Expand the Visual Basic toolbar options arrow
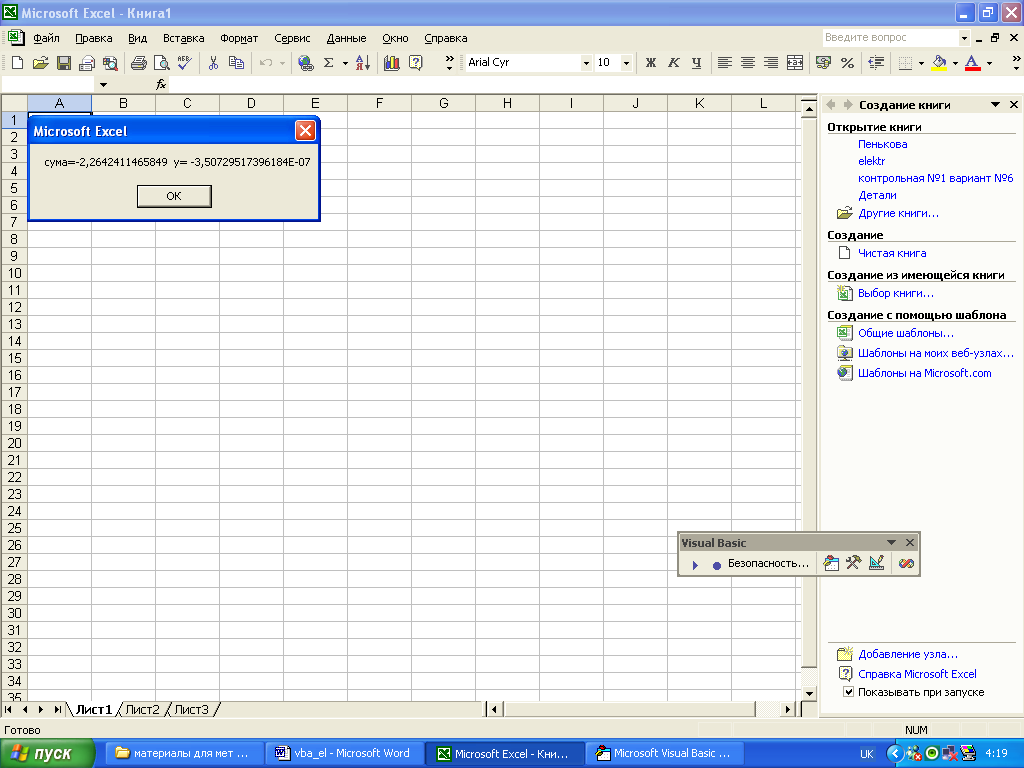This screenshot has height=768, width=1024. click(x=891, y=543)
